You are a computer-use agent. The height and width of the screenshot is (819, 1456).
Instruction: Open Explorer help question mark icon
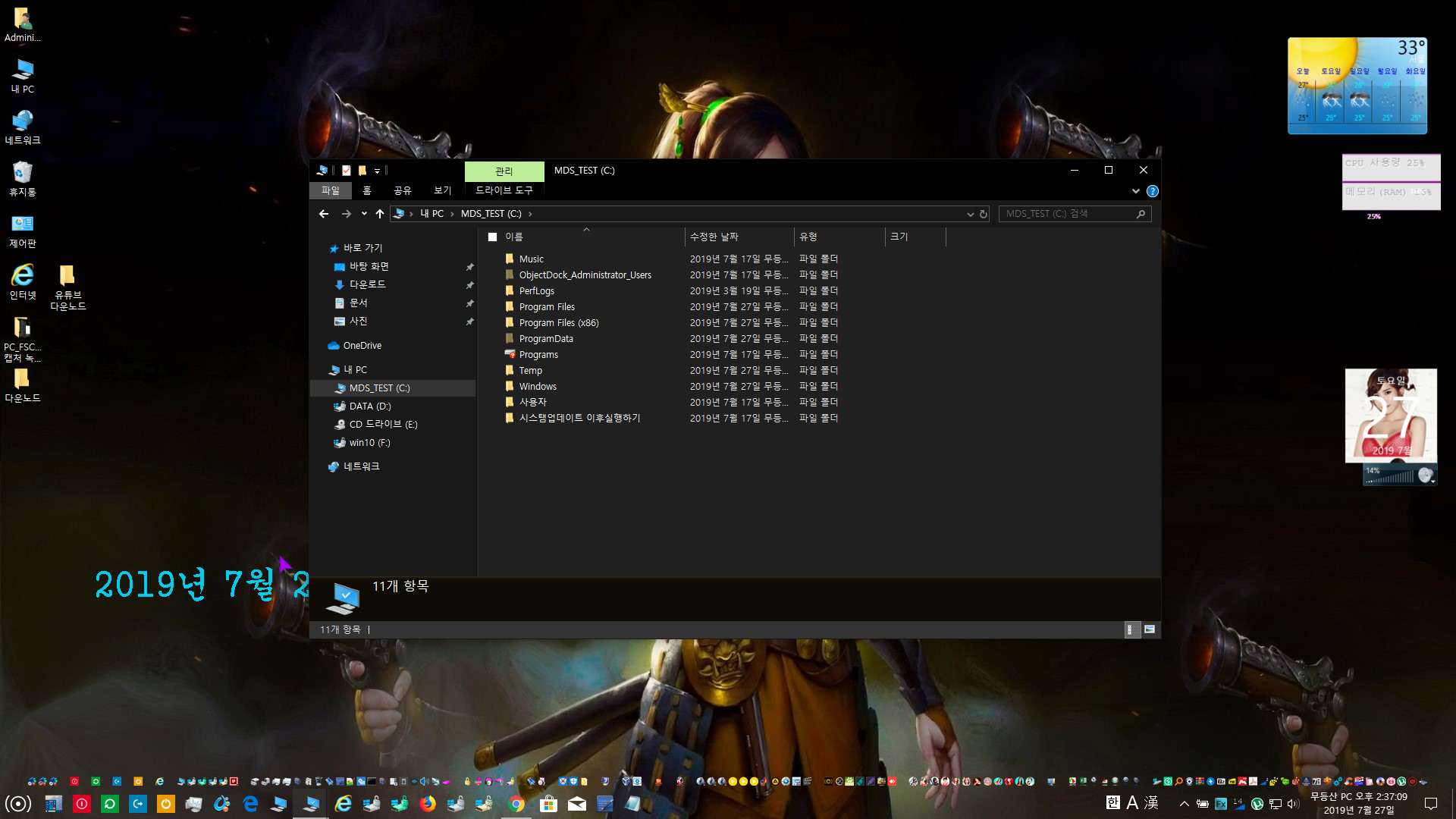(1152, 191)
